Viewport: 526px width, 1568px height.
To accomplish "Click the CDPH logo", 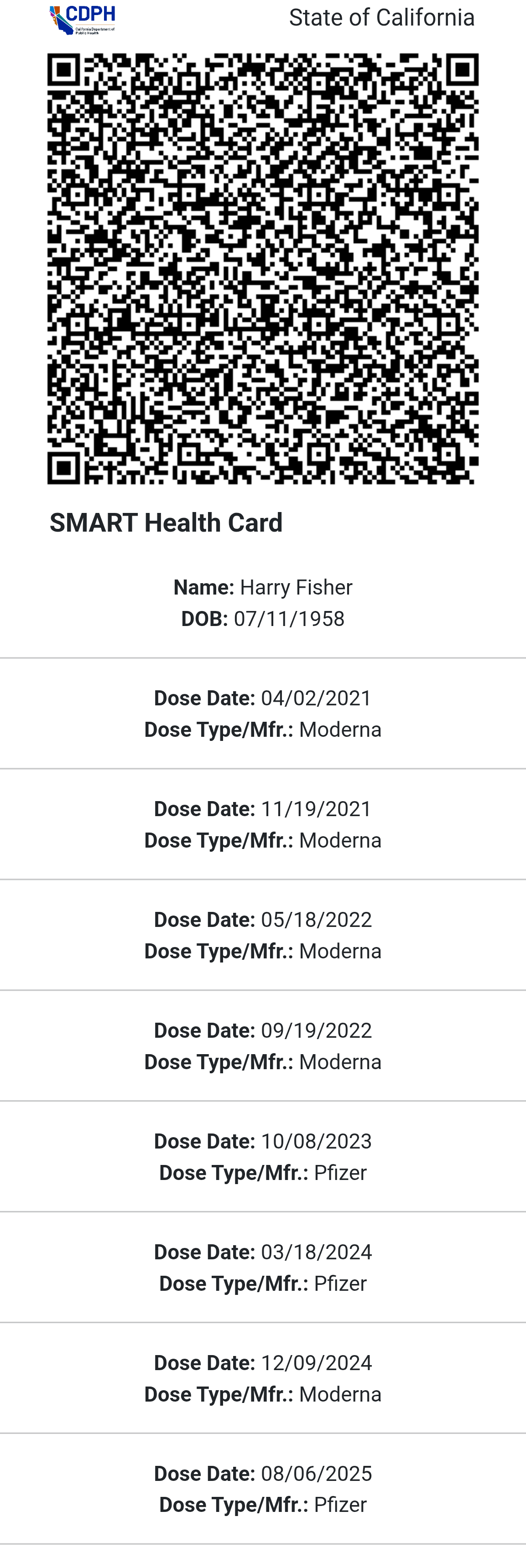I will coord(82,20).
